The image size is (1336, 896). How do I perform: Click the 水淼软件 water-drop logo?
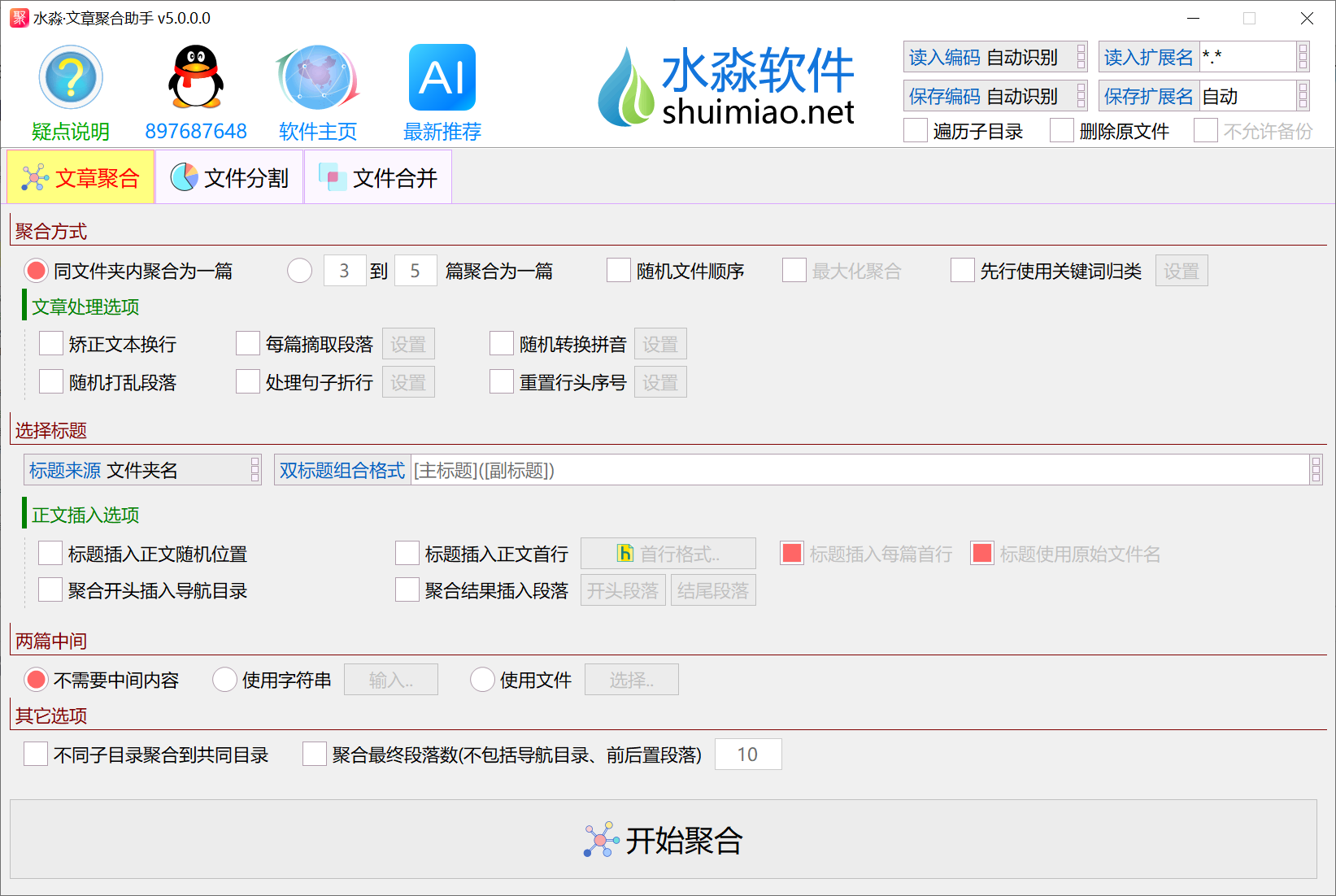pos(625,86)
